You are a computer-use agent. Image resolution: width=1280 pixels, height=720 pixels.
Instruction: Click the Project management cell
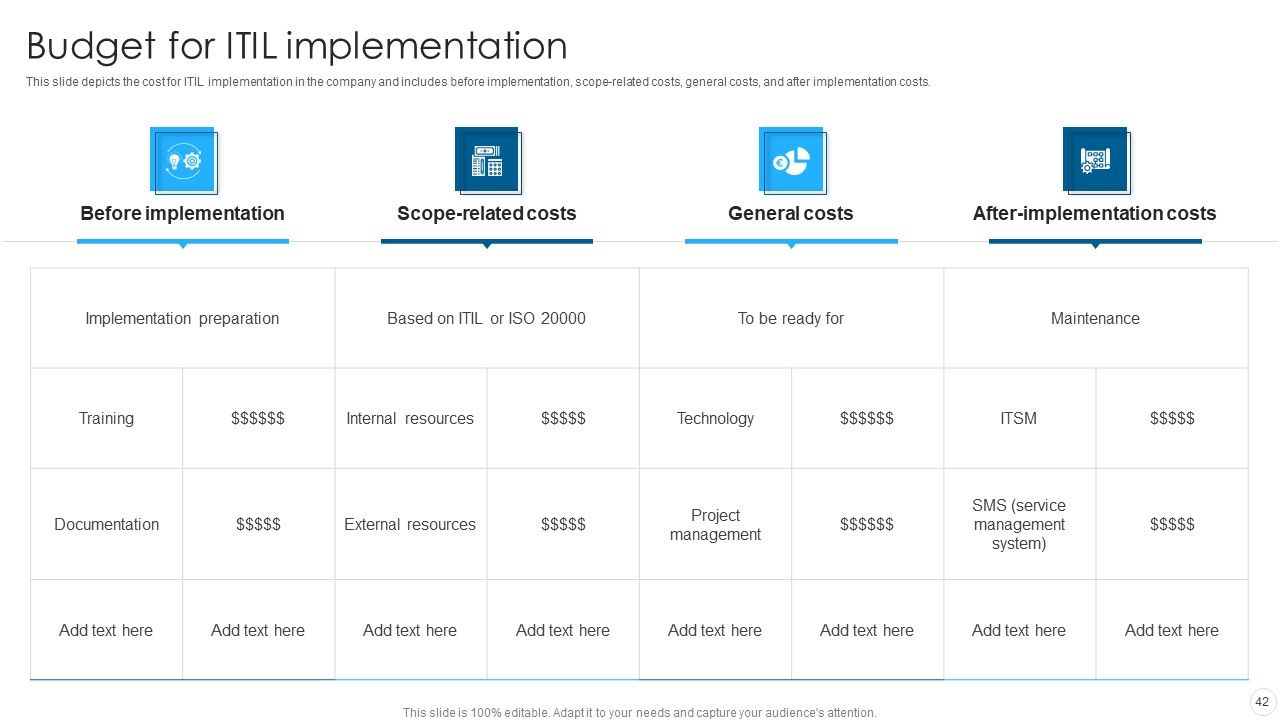(715, 524)
